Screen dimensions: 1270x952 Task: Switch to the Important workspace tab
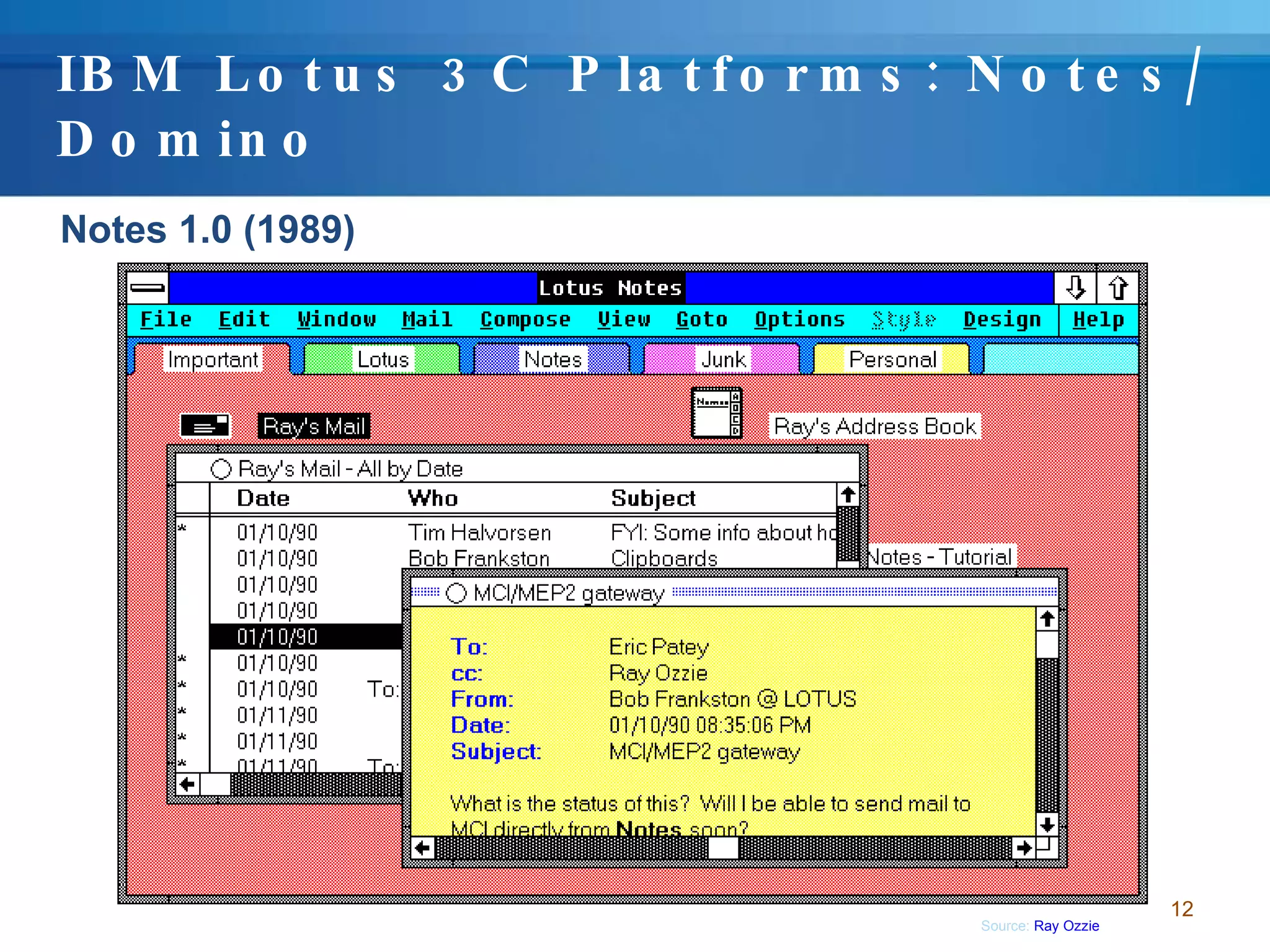click(213, 359)
